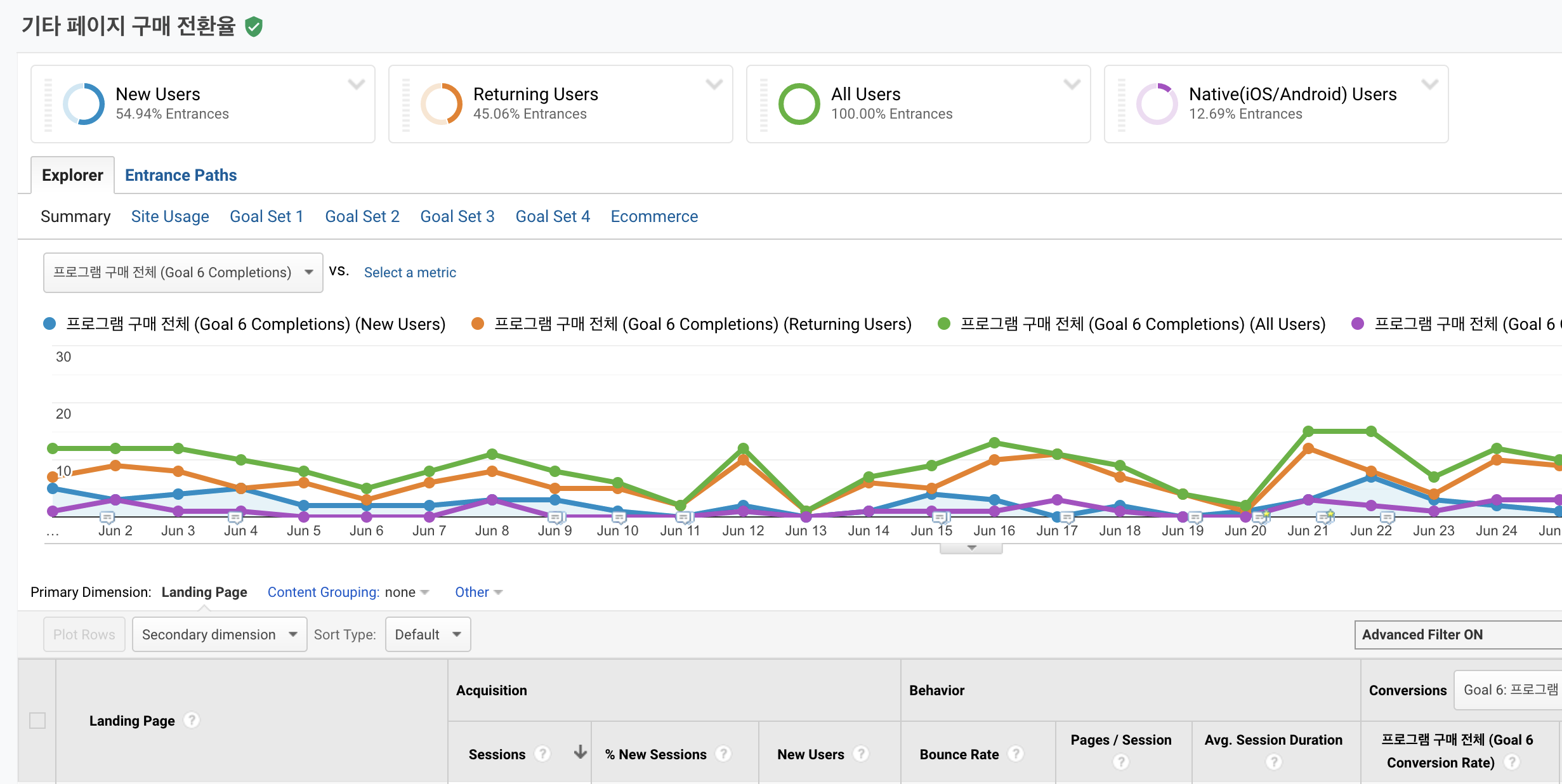Open the Sort Type Default dropdown
This screenshot has height=784, width=1562.
pos(428,634)
